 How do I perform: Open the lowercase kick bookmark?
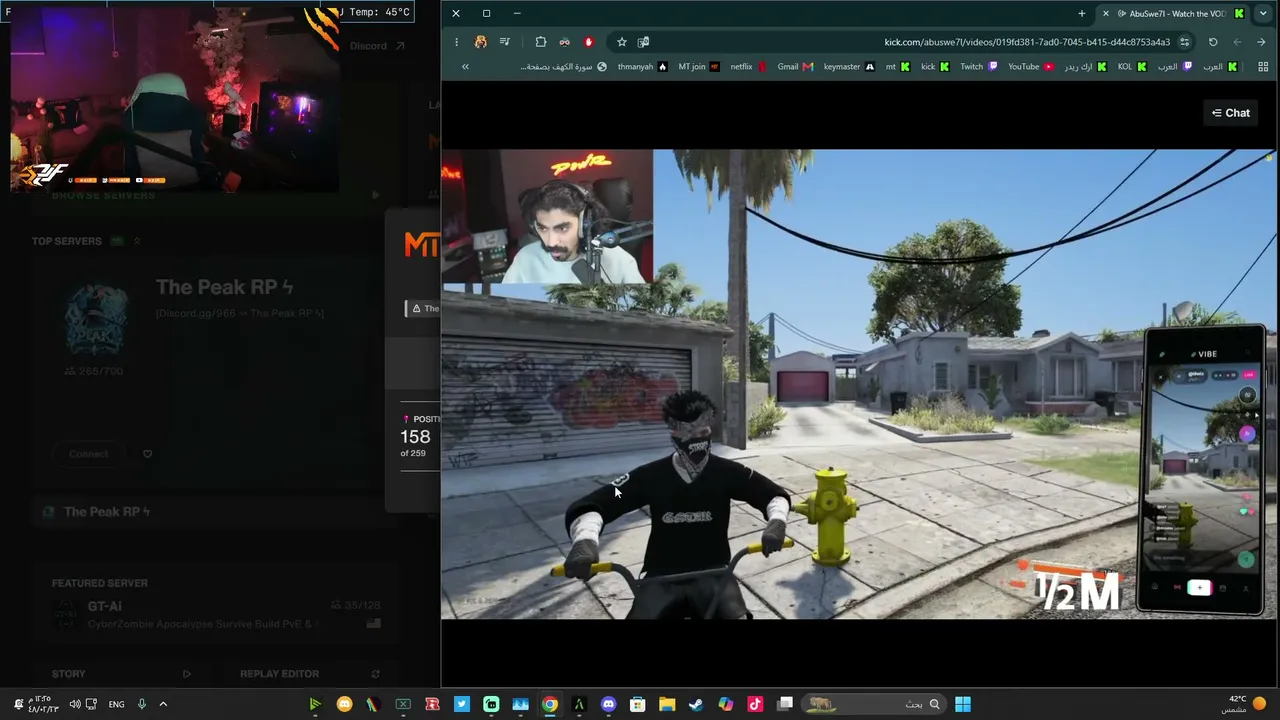click(x=935, y=67)
